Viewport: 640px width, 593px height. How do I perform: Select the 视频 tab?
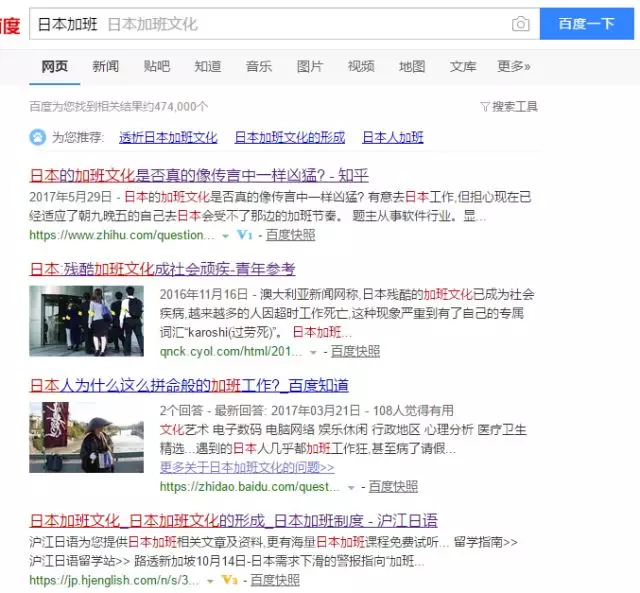(x=361, y=67)
